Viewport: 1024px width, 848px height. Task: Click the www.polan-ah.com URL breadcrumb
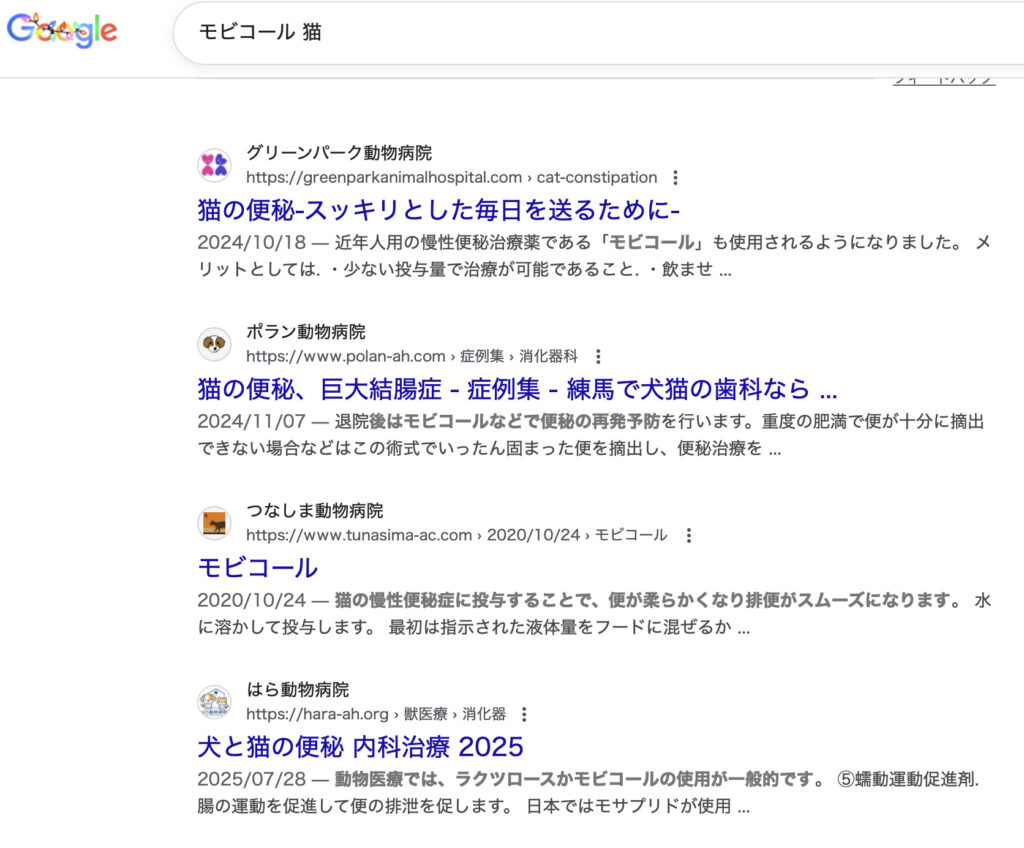coord(411,357)
